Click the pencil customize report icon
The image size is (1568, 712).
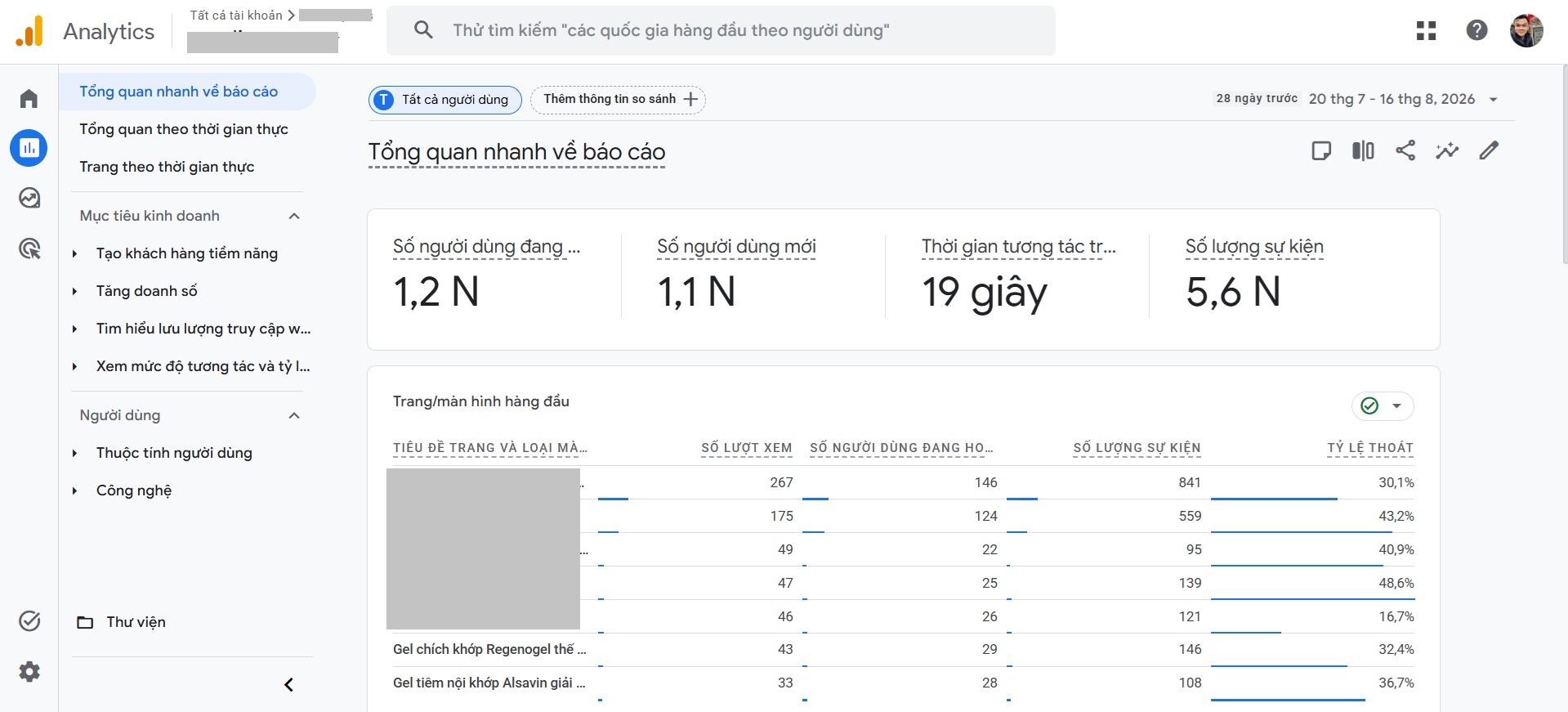tap(1489, 150)
